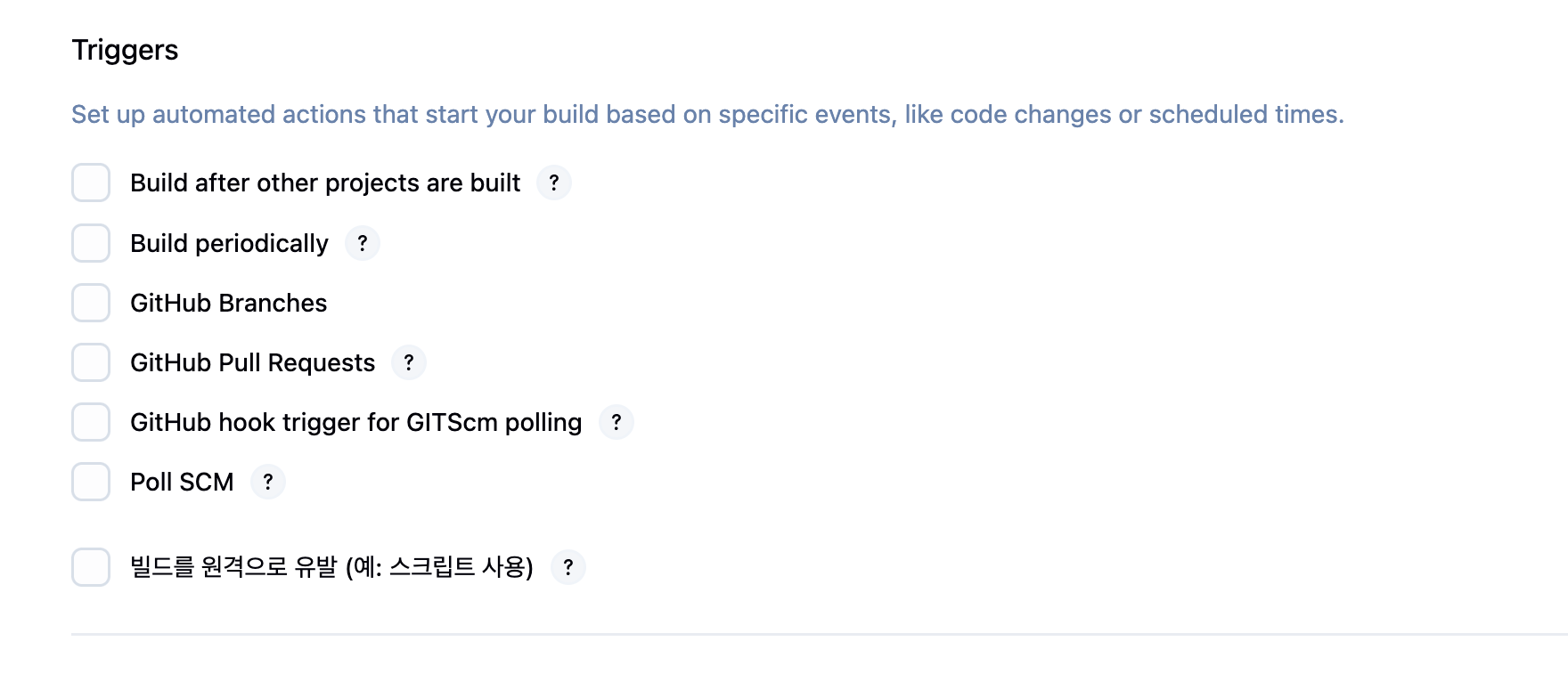The image size is (1568, 682).
Task: Tick GitHub hook trigger for GITScm polling checkbox
Action: tap(91, 422)
